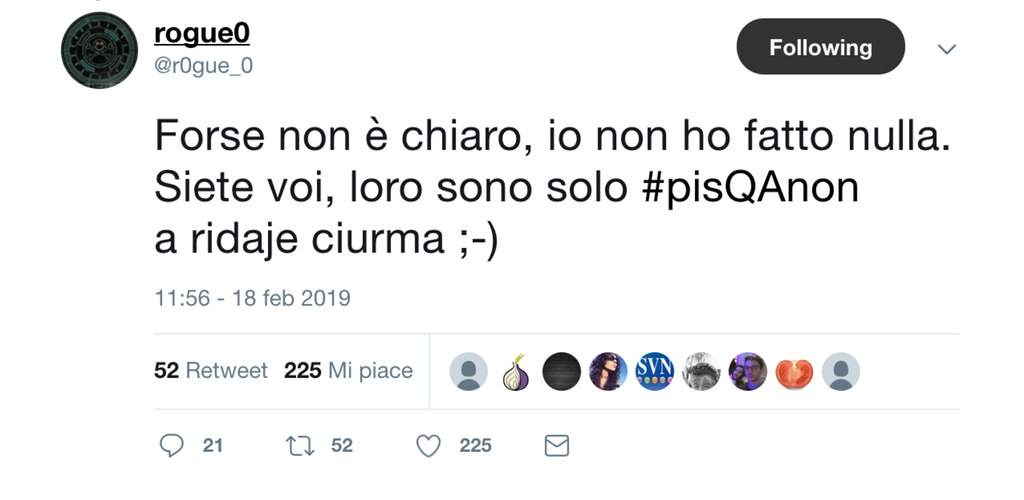Image resolution: width=1024 pixels, height=500 pixels.
Task: View the 225 Mi piace list
Action: 348,371
